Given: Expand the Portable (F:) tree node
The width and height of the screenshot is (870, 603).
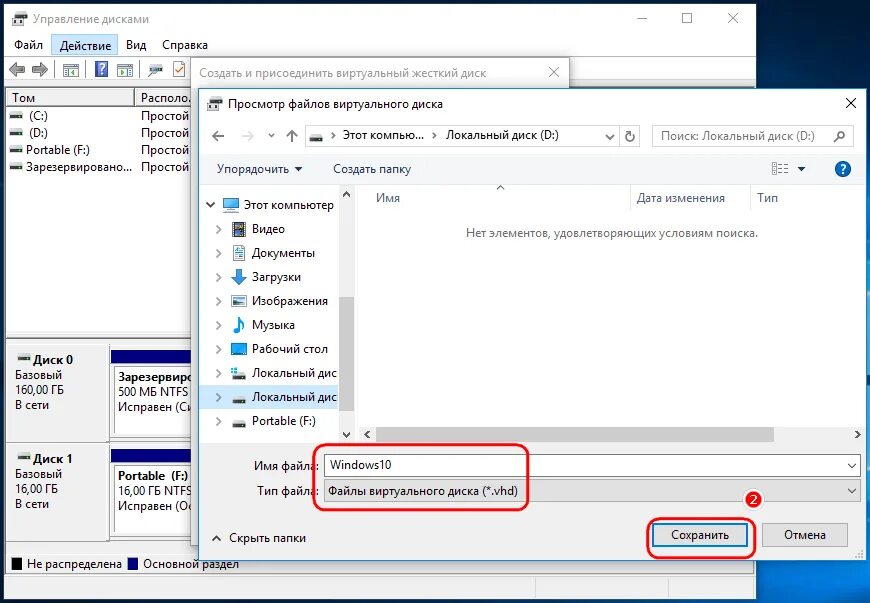Looking at the screenshot, I should pyautogui.click(x=218, y=421).
